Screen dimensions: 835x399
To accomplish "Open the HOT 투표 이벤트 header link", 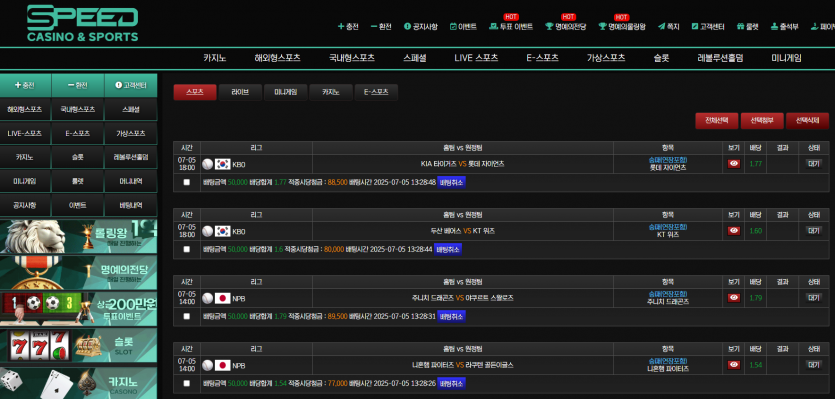I will point(511,26).
